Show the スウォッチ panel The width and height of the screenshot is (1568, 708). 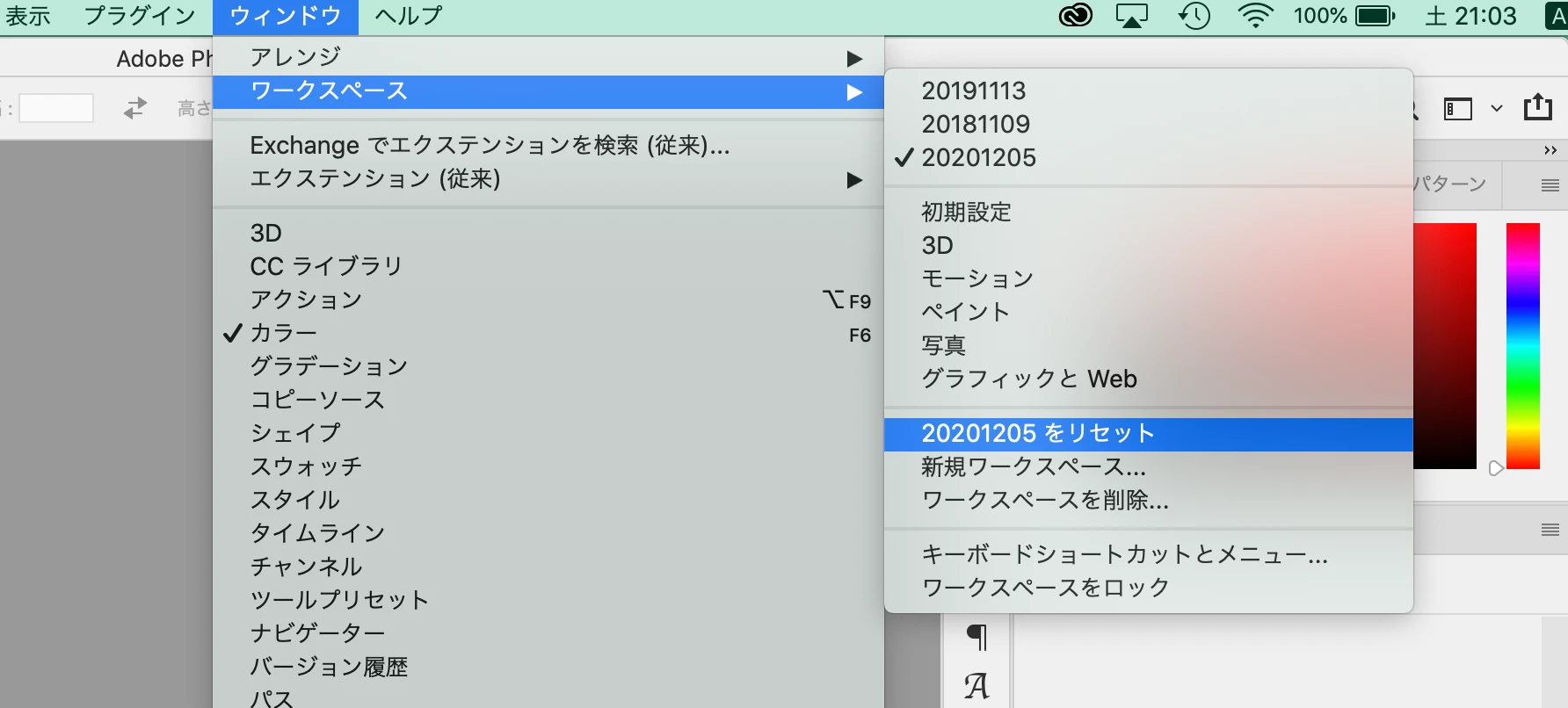[548, 467]
